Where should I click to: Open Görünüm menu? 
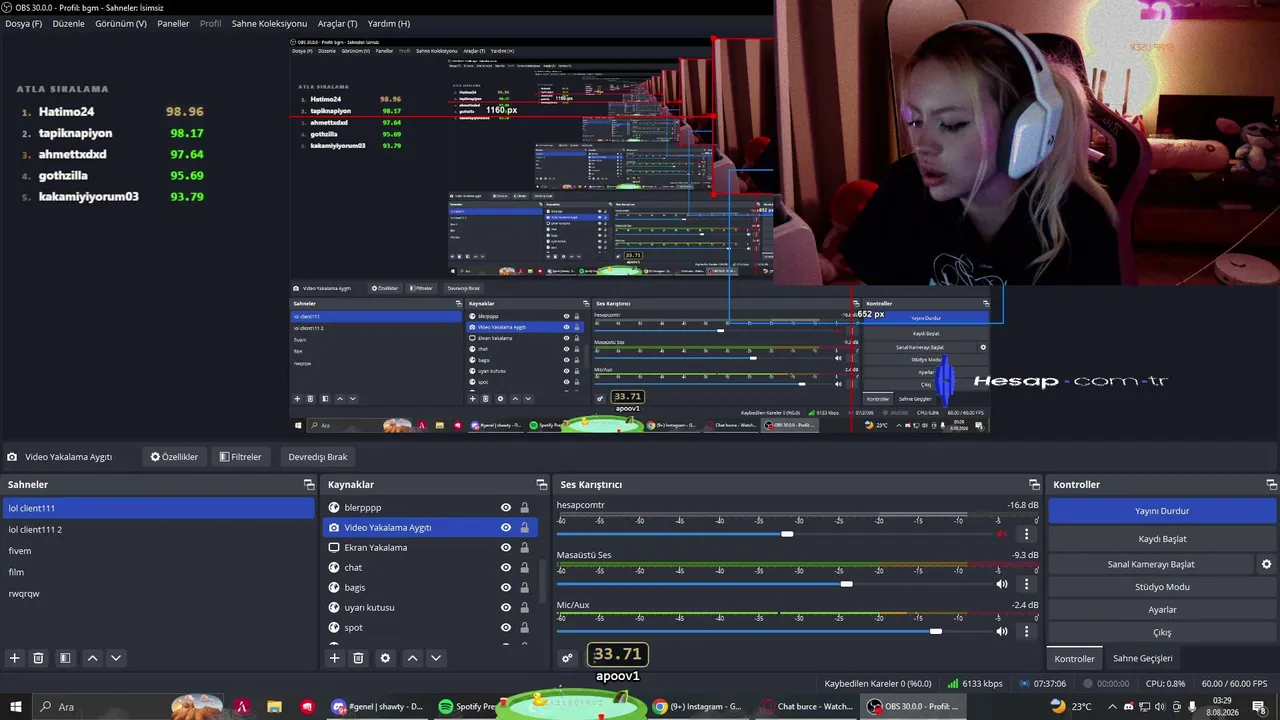coord(121,23)
